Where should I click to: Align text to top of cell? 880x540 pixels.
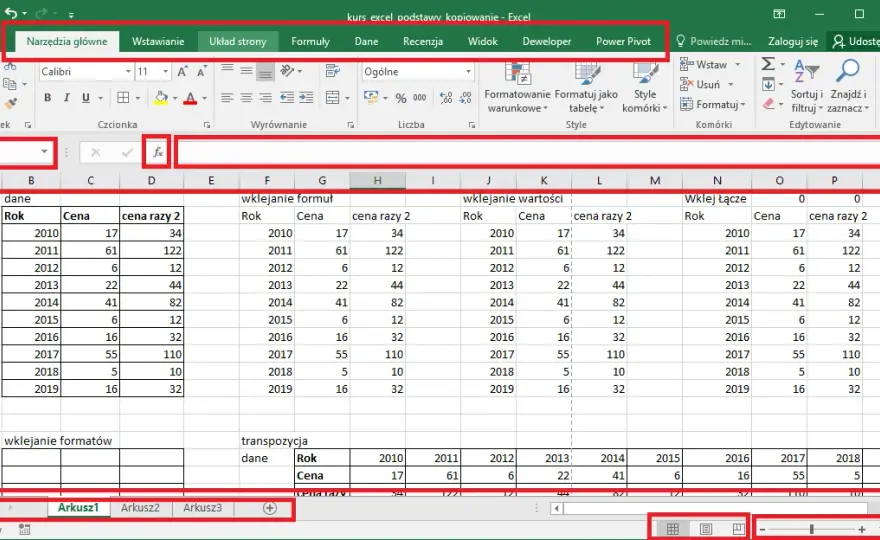point(227,71)
